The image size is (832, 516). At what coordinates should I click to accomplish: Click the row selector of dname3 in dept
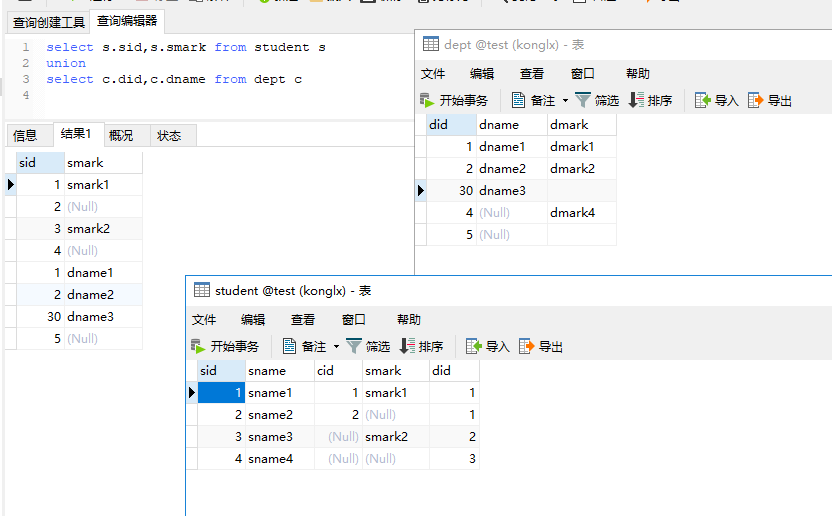[421, 191]
